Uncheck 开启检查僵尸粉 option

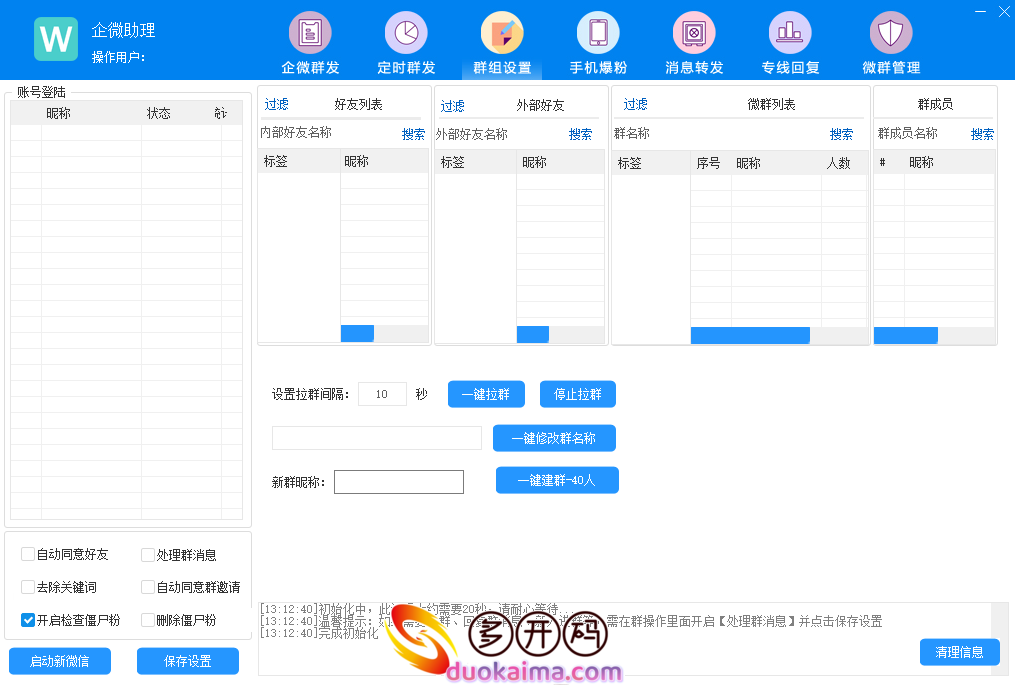pyautogui.click(x=28, y=620)
